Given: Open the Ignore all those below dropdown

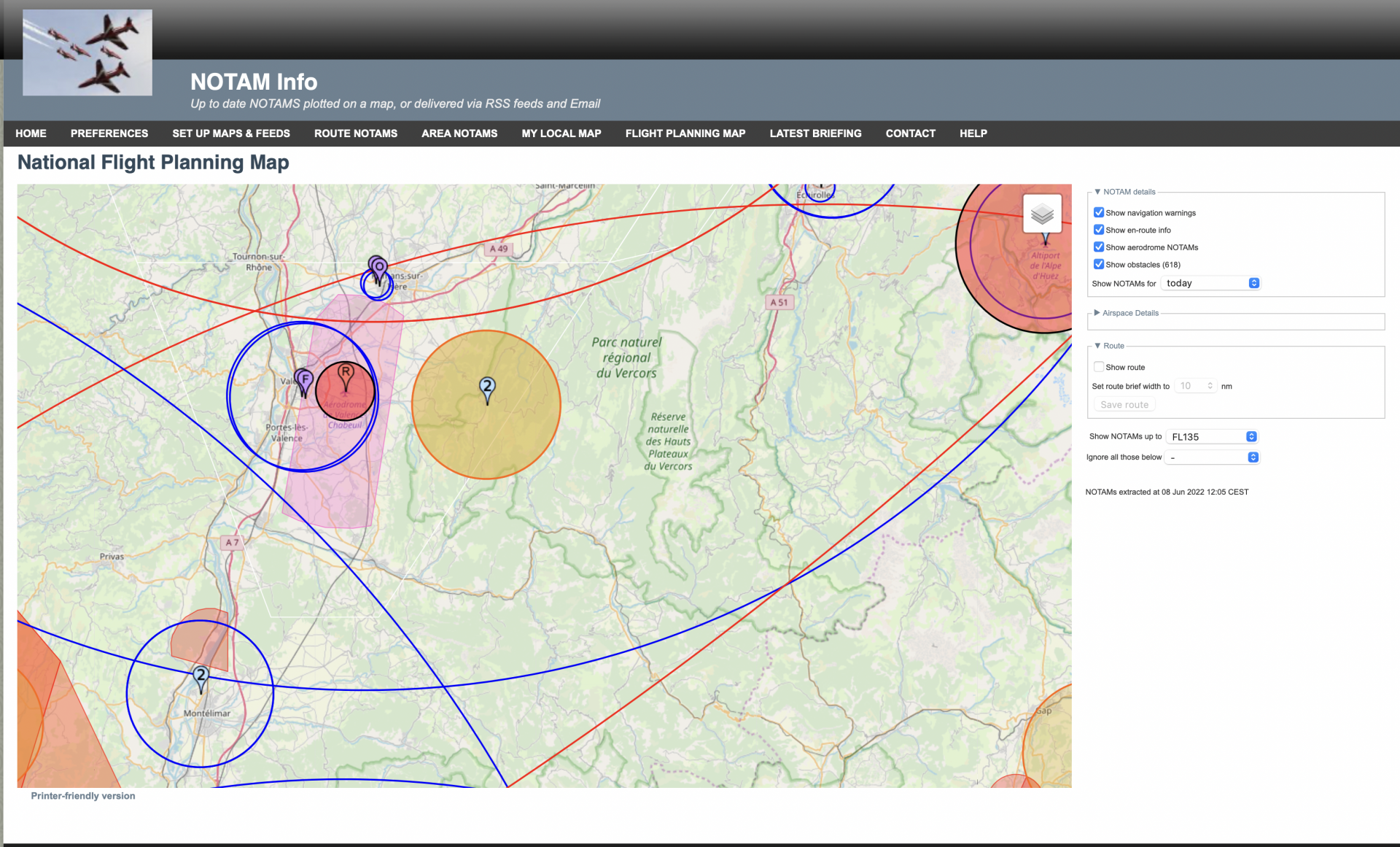Looking at the screenshot, I should pos(1212,457).
